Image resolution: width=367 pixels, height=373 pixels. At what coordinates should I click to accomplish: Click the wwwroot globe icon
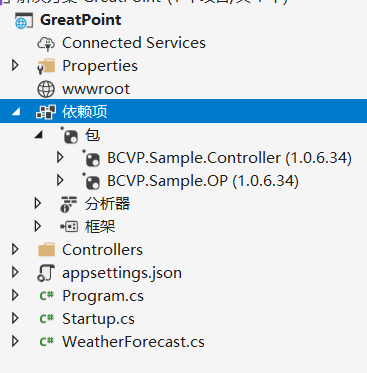[46, 89]
